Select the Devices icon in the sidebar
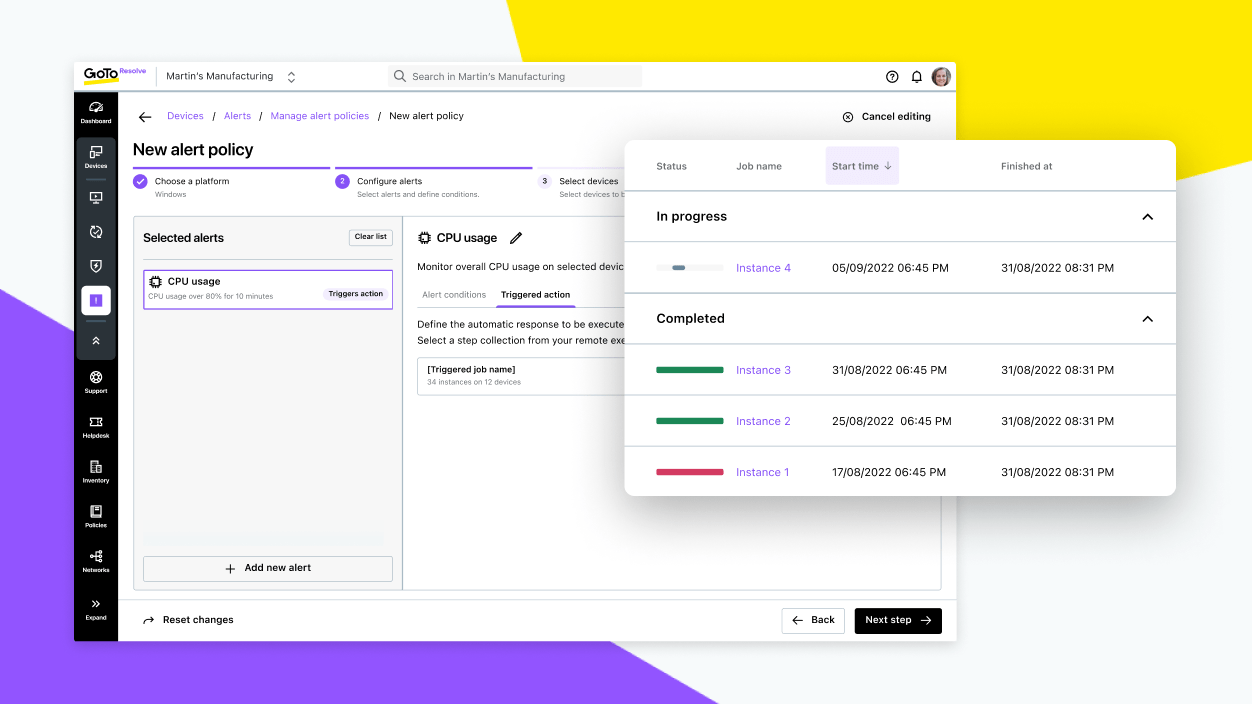Viewport: 1252px width, 704px height. (x=95, y=158)
